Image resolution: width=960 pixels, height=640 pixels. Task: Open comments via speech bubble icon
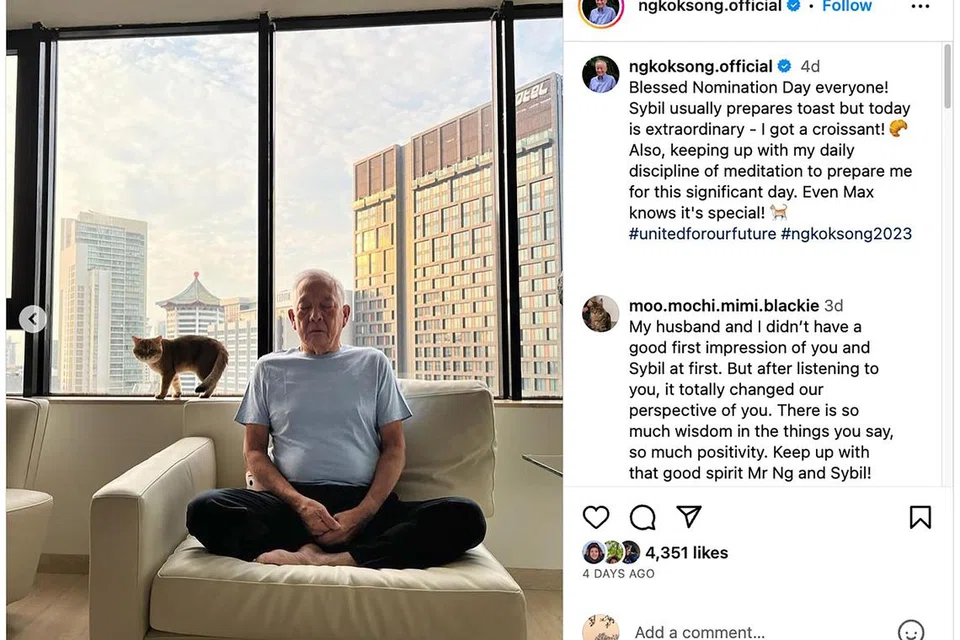[642, 518]
